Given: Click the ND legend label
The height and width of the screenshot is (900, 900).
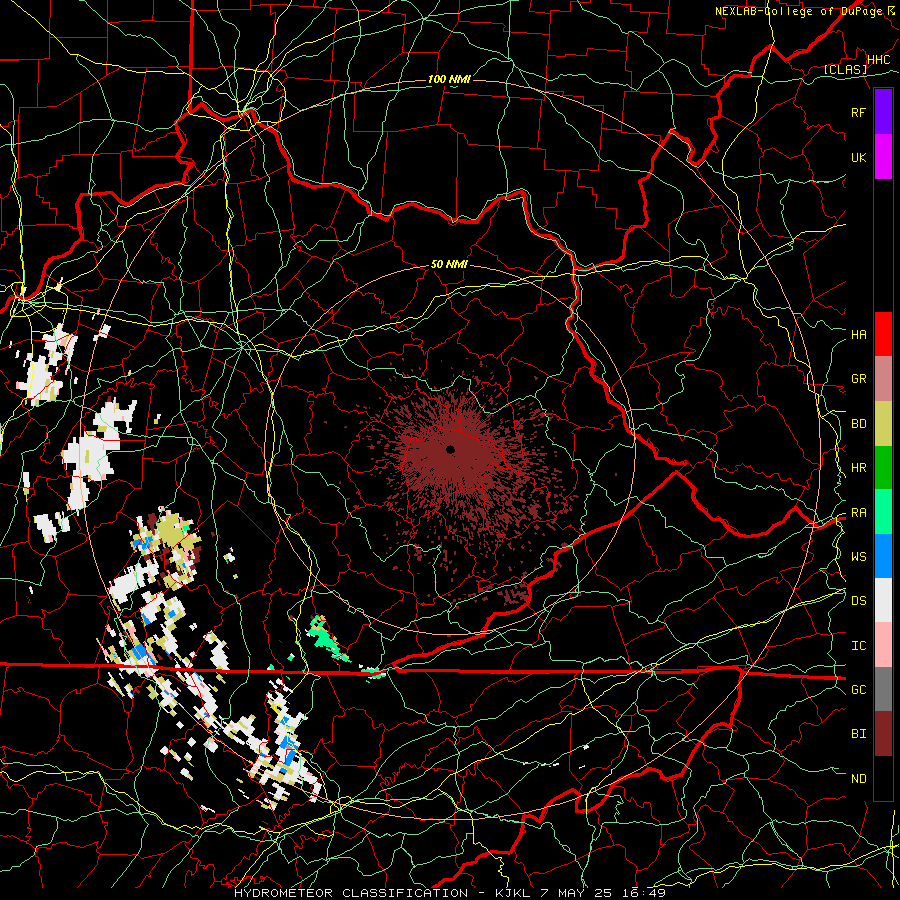Looking at the screenshot, I should tap(858, 779).
